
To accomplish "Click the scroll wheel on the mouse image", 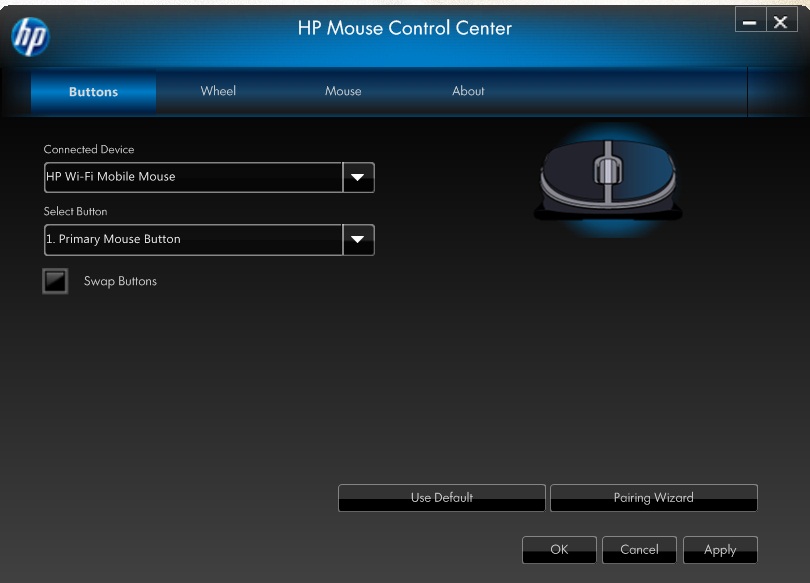I will (x=608, y=168).
